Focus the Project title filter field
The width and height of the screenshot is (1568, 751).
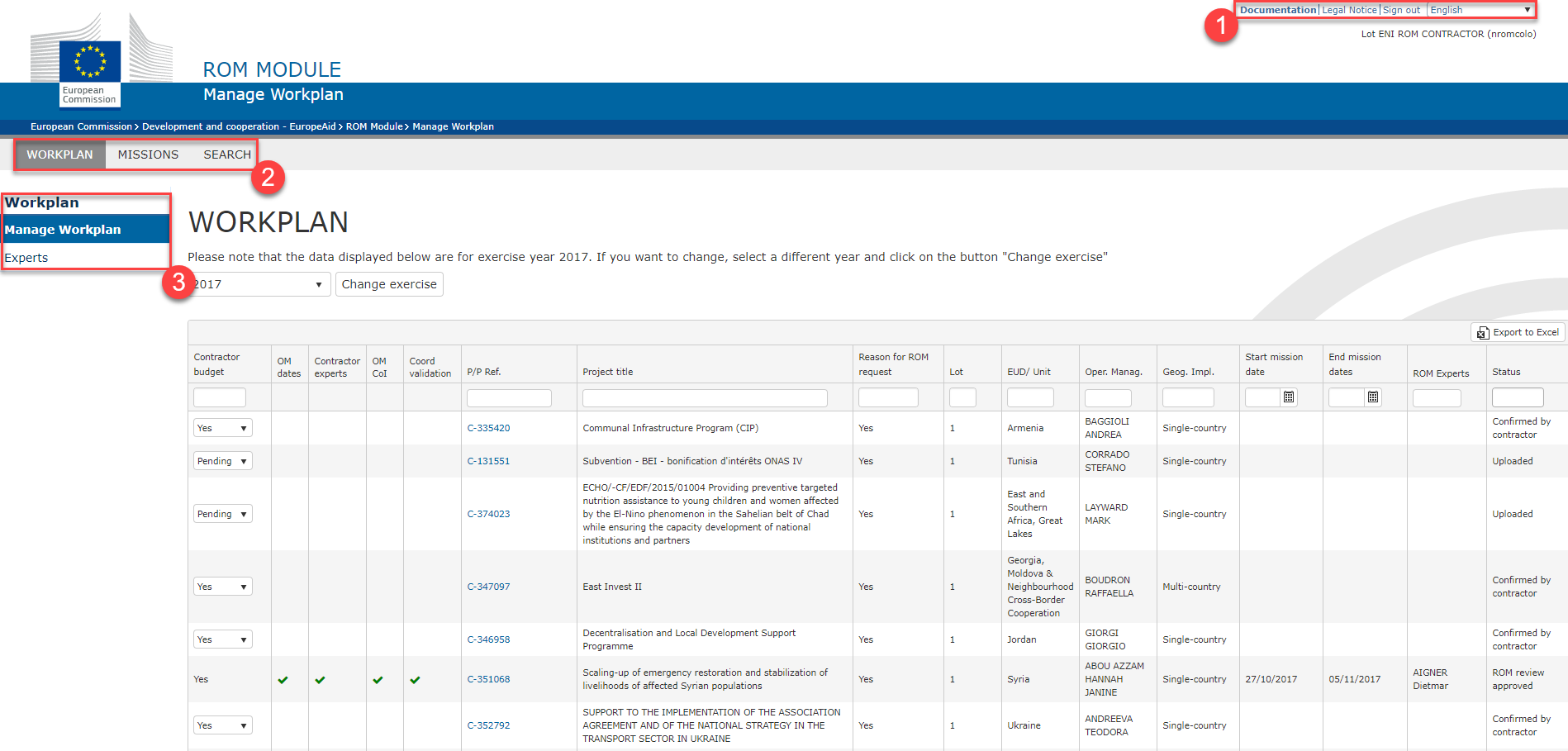(x=705, y=397)
